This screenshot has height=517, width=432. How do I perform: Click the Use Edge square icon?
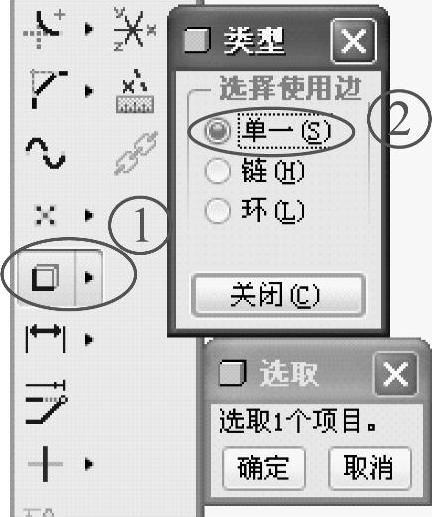[46, 277]
